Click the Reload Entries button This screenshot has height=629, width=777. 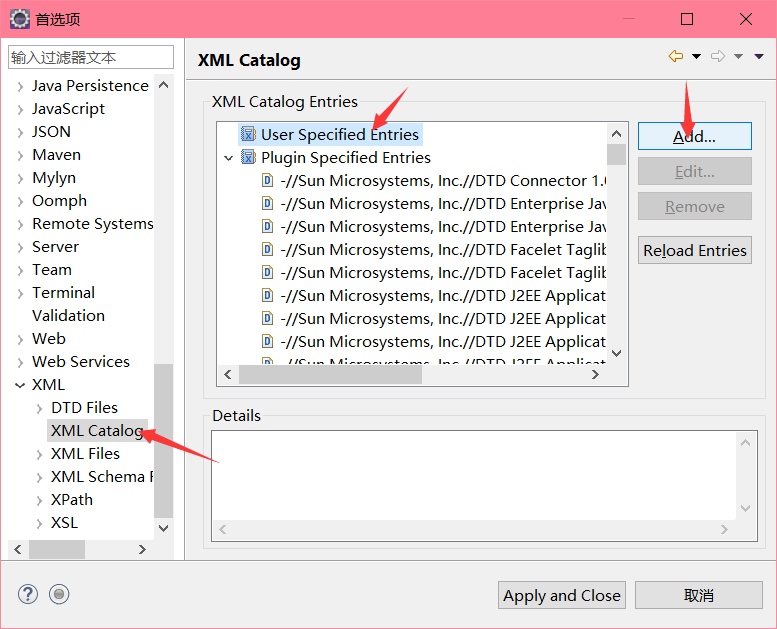(694, 250)
